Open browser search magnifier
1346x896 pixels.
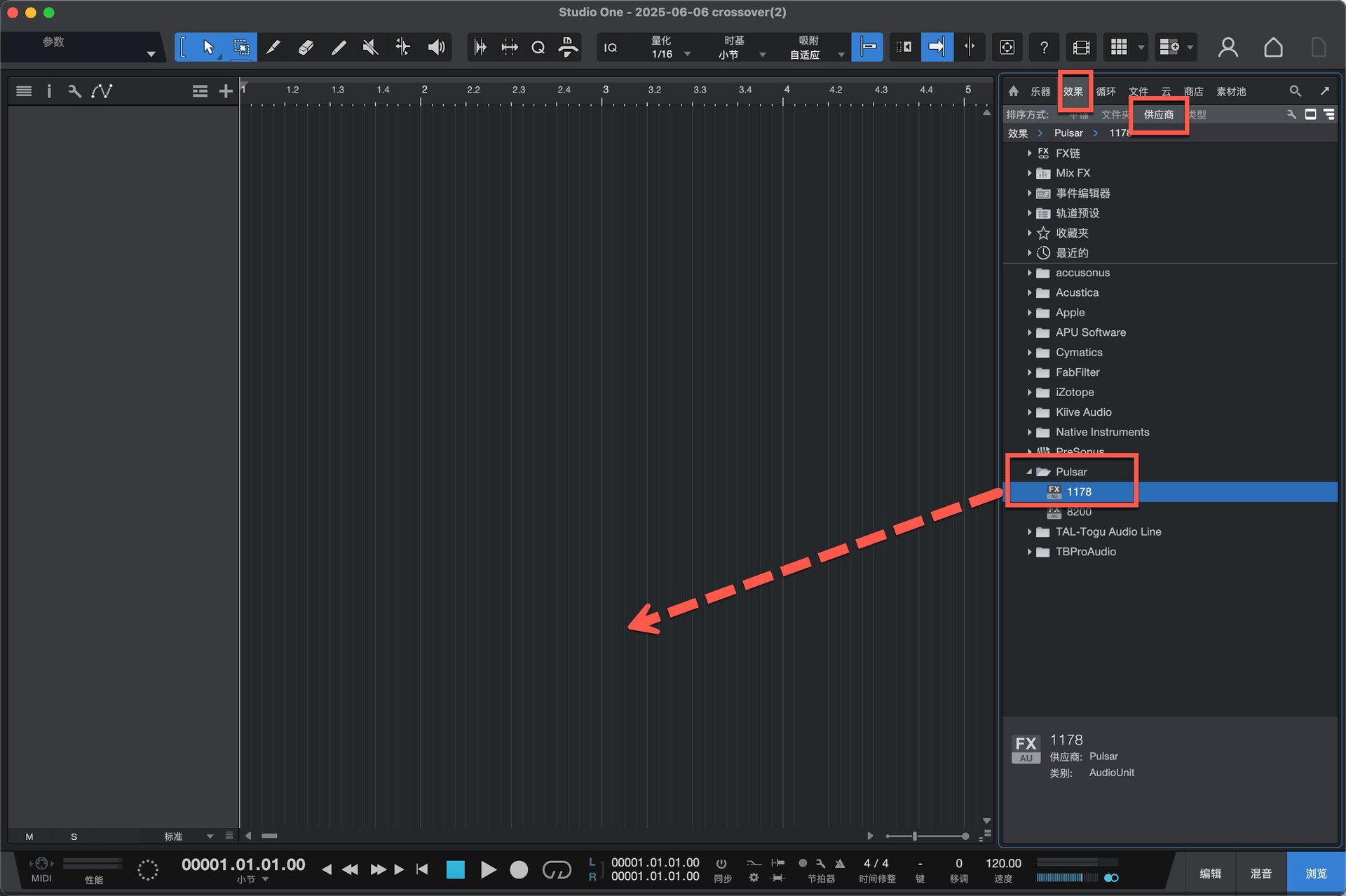[1295, 91]
